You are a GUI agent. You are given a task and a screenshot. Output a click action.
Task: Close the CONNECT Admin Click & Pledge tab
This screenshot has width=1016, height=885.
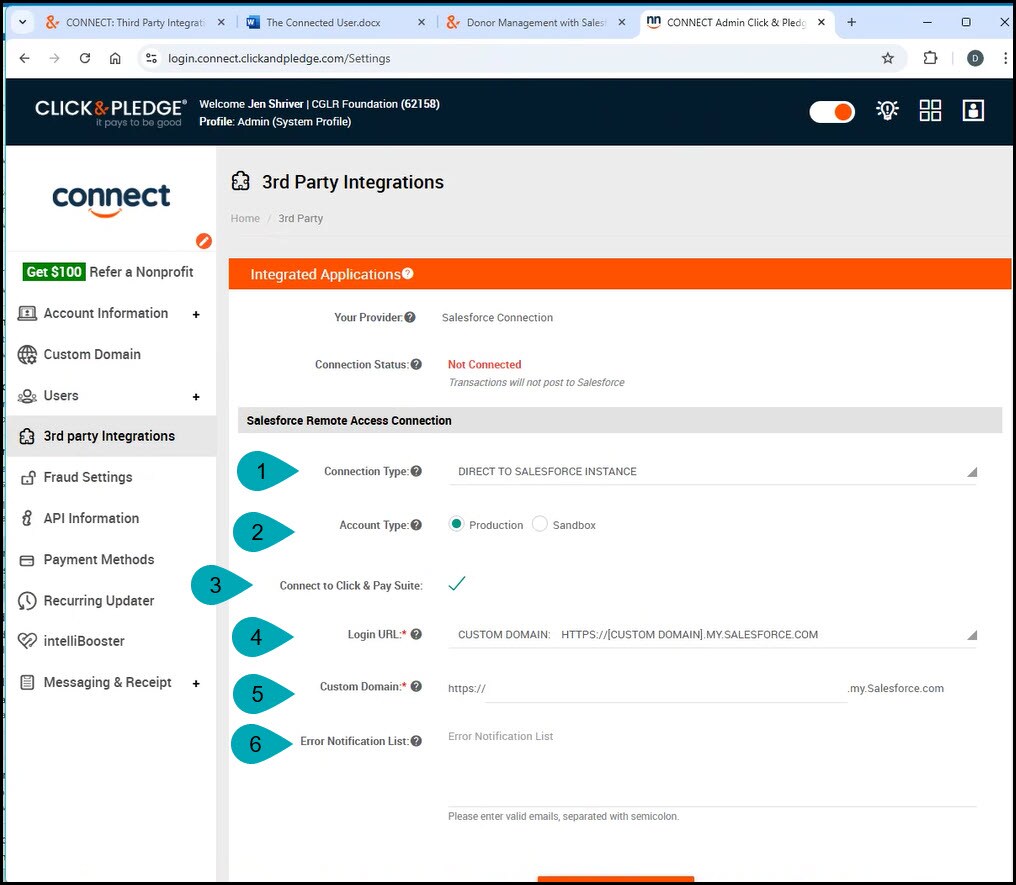(821, 22)
